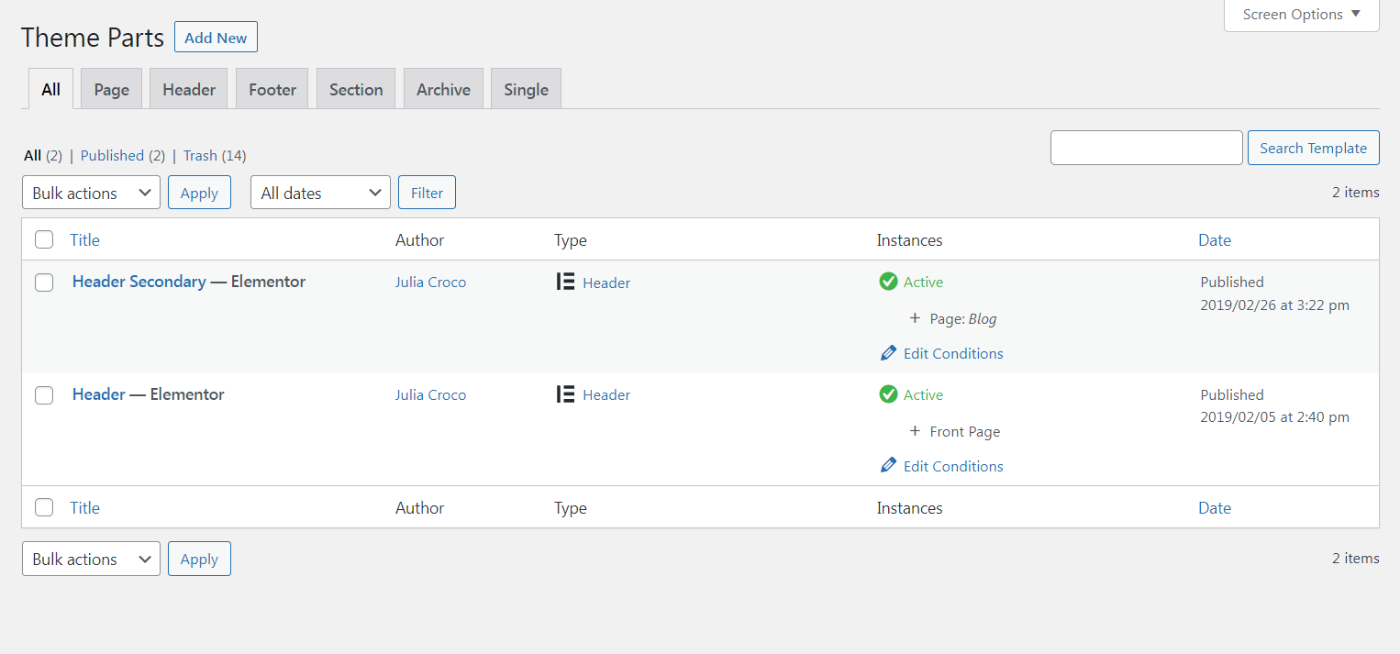1400x654 pixels.
Task: Click 'Page: Blog' instance text
Action: (x=963, y=319)
